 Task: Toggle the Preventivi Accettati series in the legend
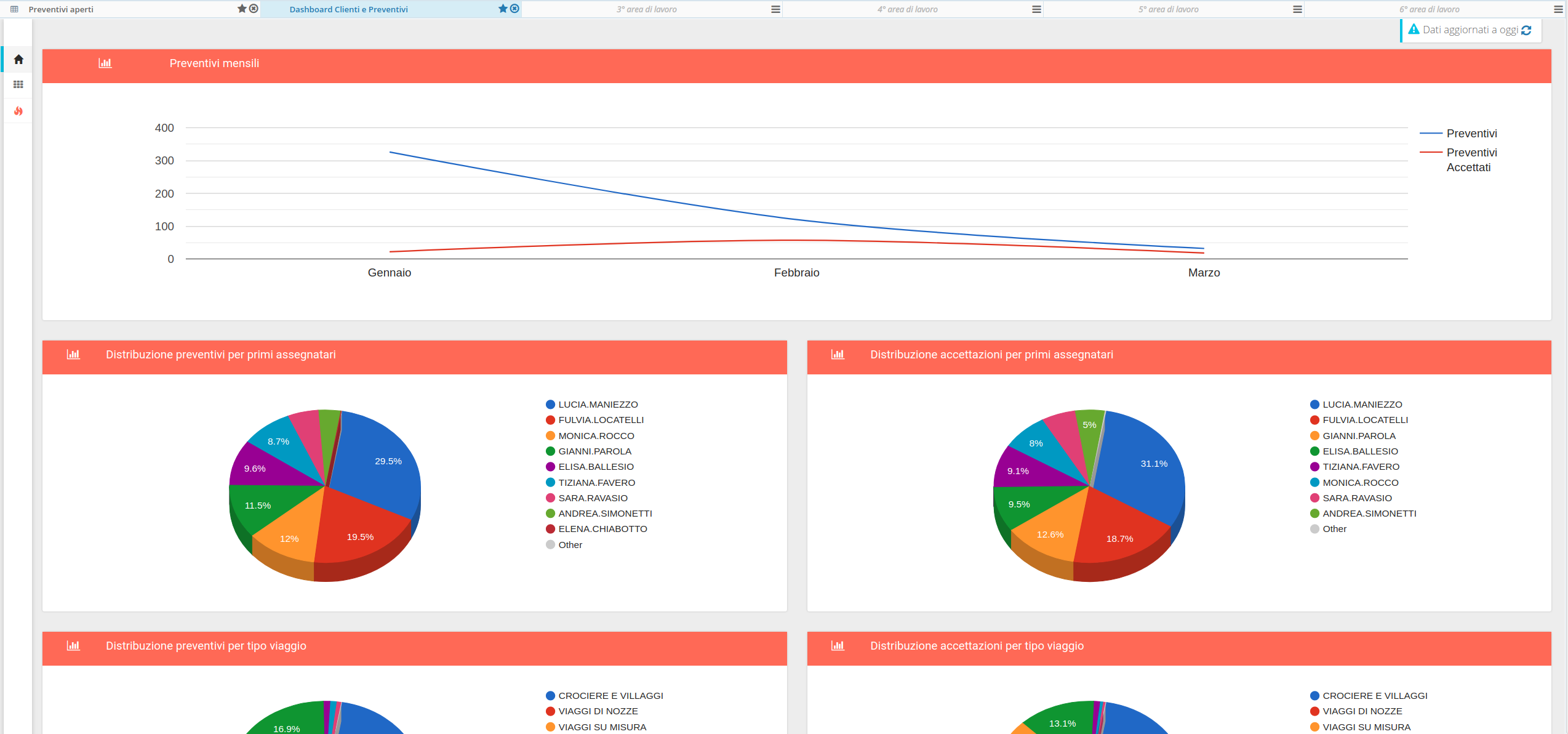(x=1458, y=159)
